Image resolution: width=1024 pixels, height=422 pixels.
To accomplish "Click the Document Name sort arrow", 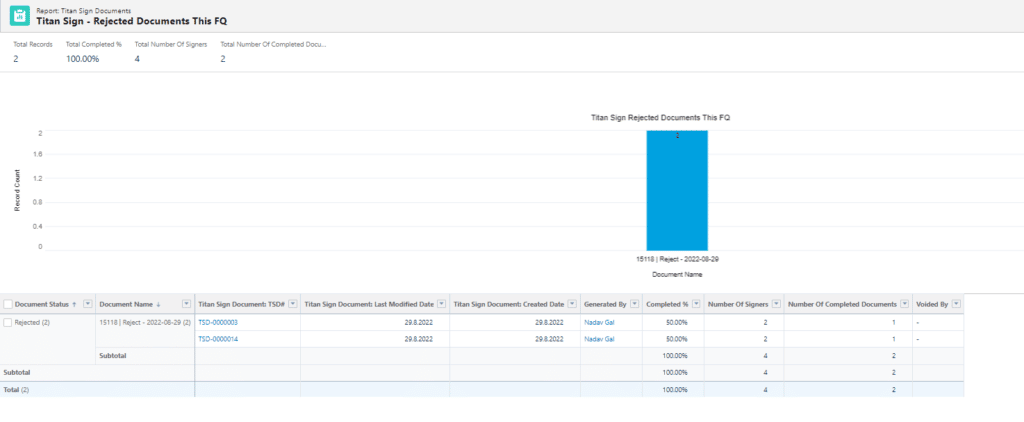I will (x=157, y=303).
